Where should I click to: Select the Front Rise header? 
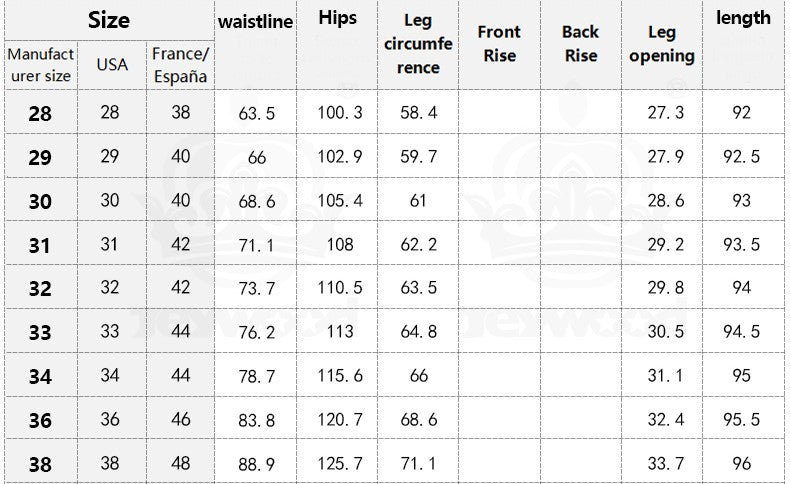pos(499,44)
